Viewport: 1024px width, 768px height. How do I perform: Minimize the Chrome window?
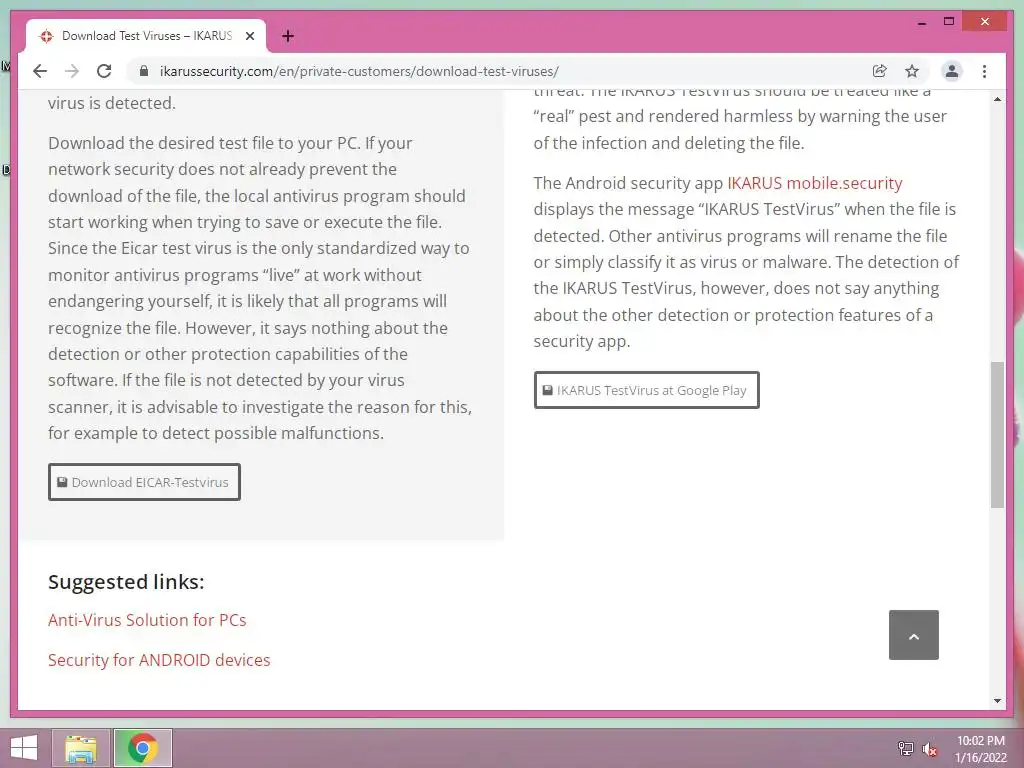pyautogui.click(x=921, y=22)
